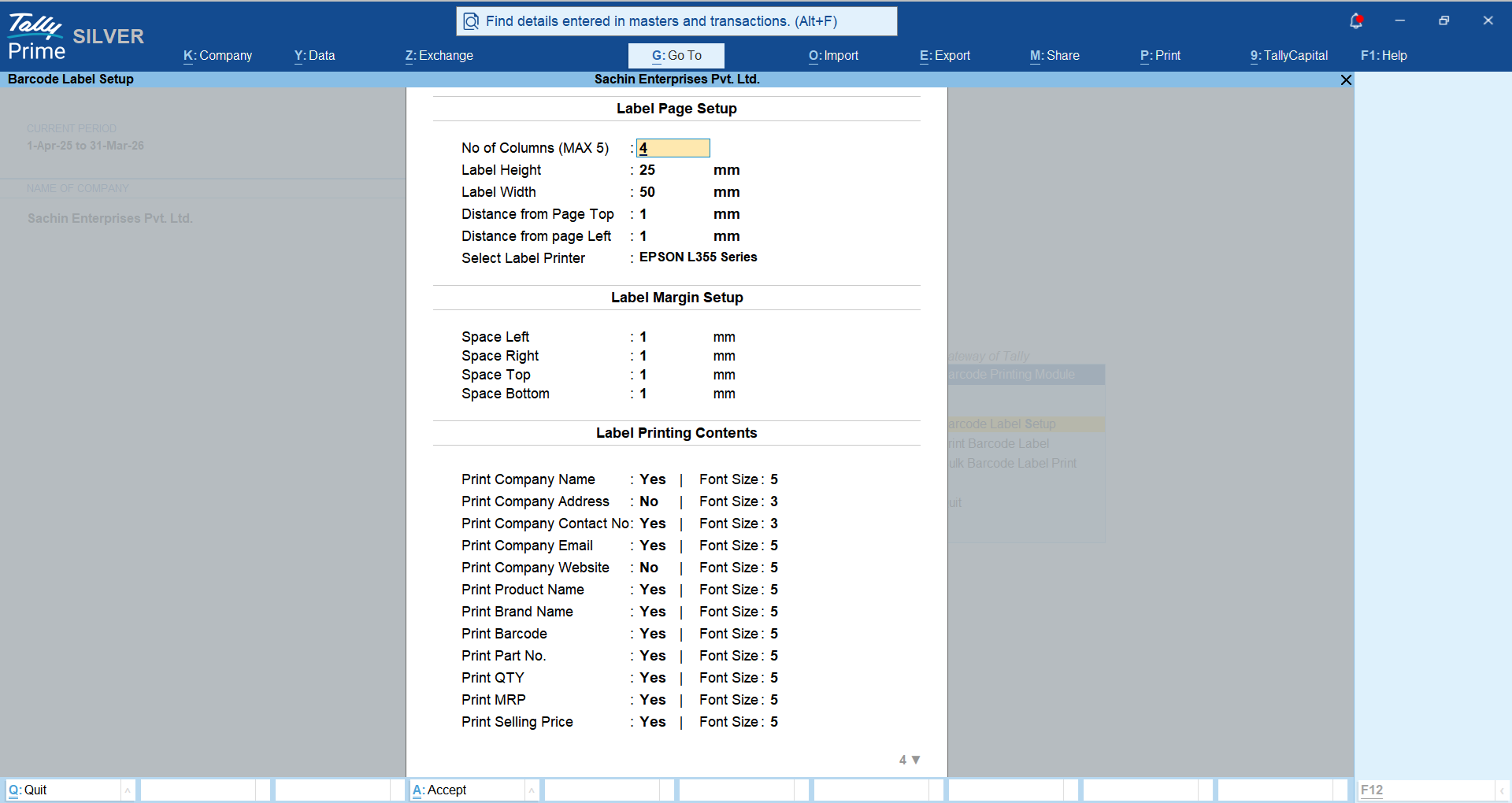Click the Tally Prime logo
The width and height of the screenshot is (1512, 803).
[x=35, y=37]
